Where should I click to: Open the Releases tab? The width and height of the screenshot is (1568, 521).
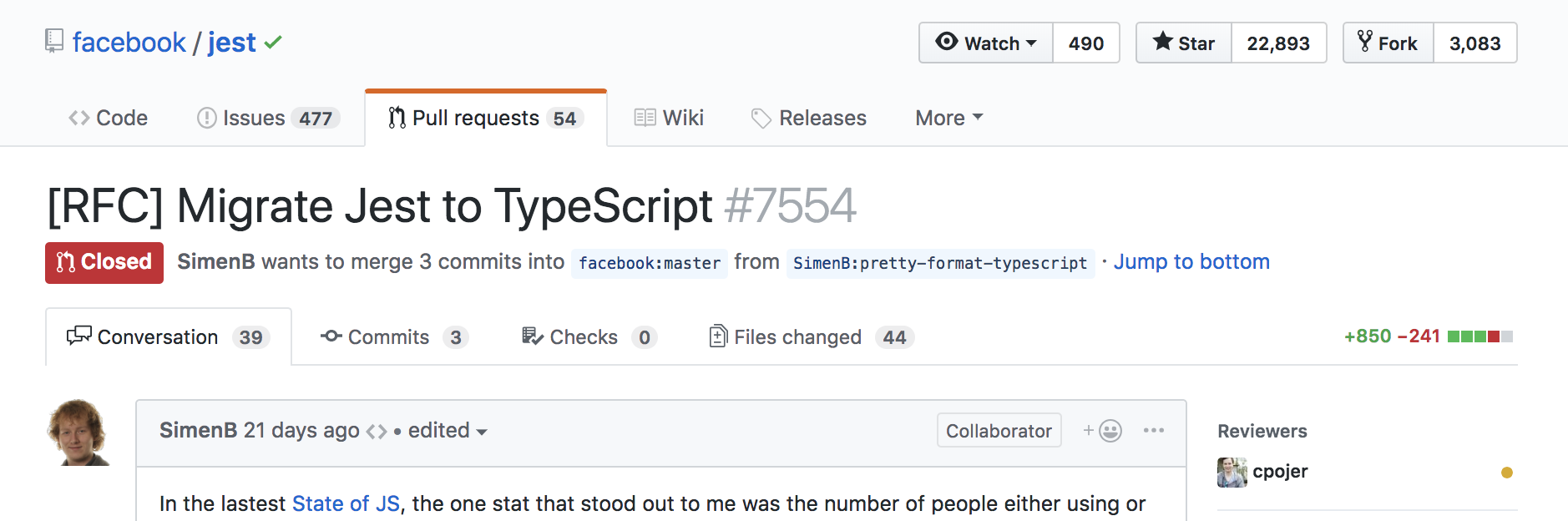coord(808,118)
